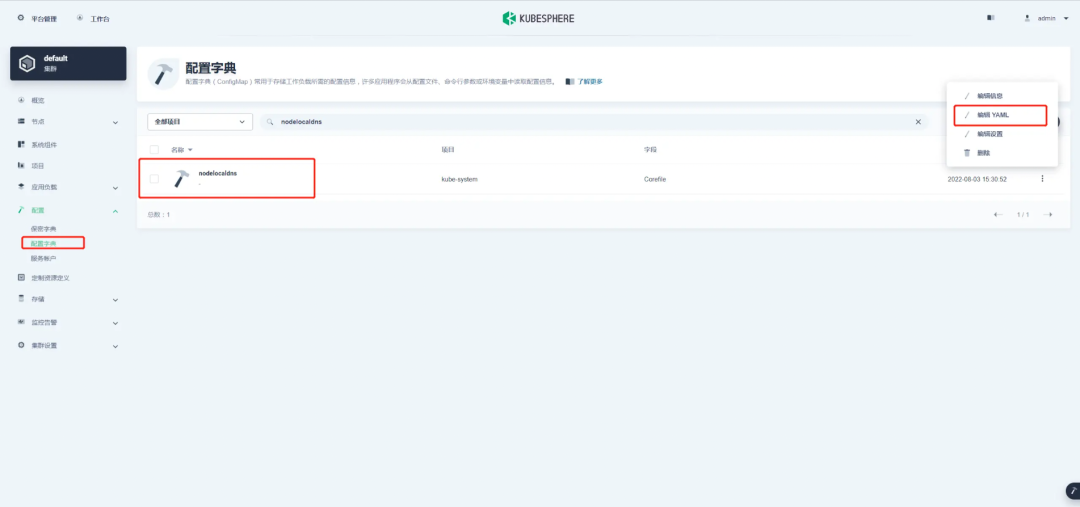Click the search field containing nodelocaldns
The height and width of the screenshot is (507, 1080).
click(594, 121)
